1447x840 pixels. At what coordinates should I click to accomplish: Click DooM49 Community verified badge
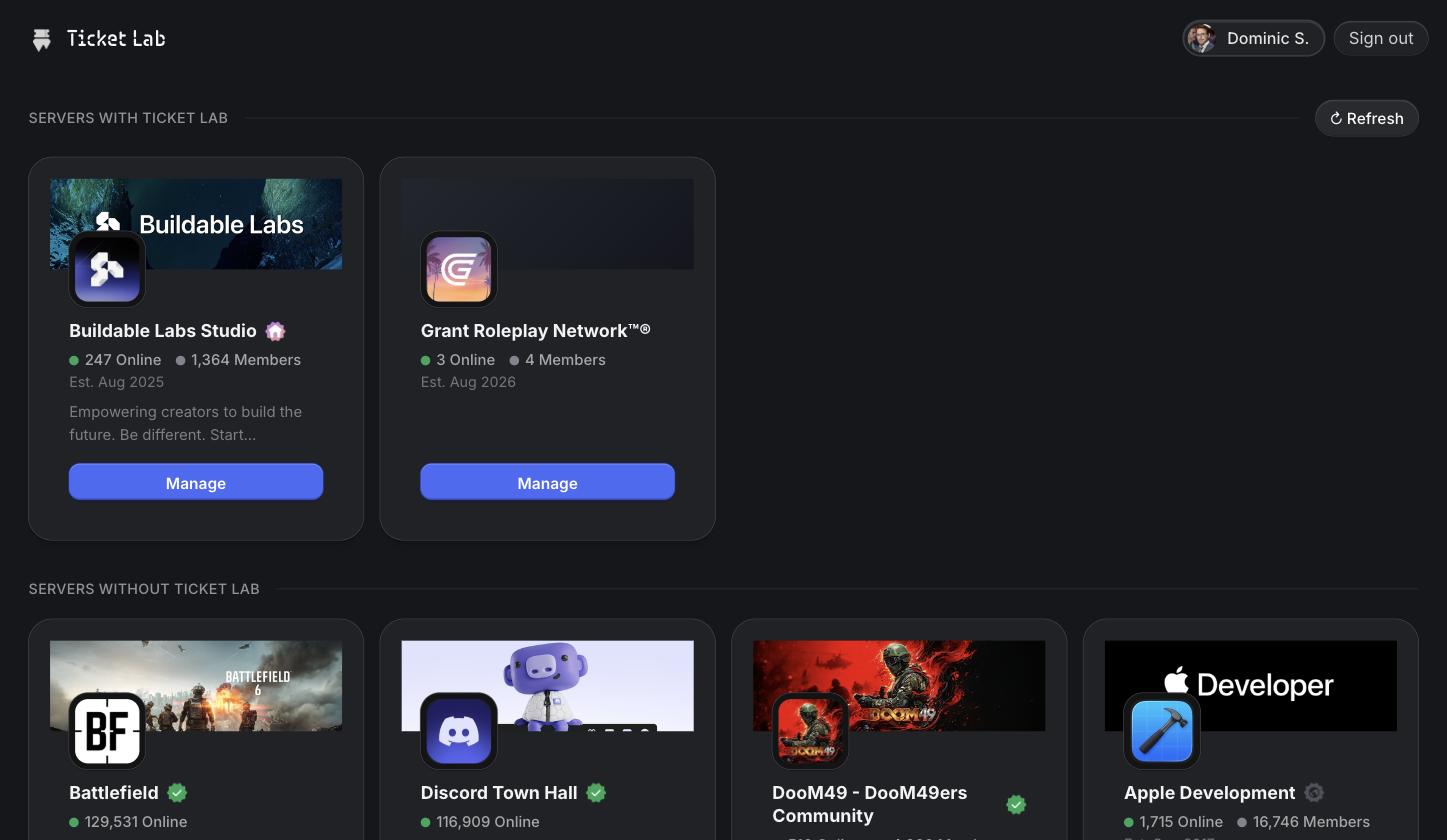1016,805
